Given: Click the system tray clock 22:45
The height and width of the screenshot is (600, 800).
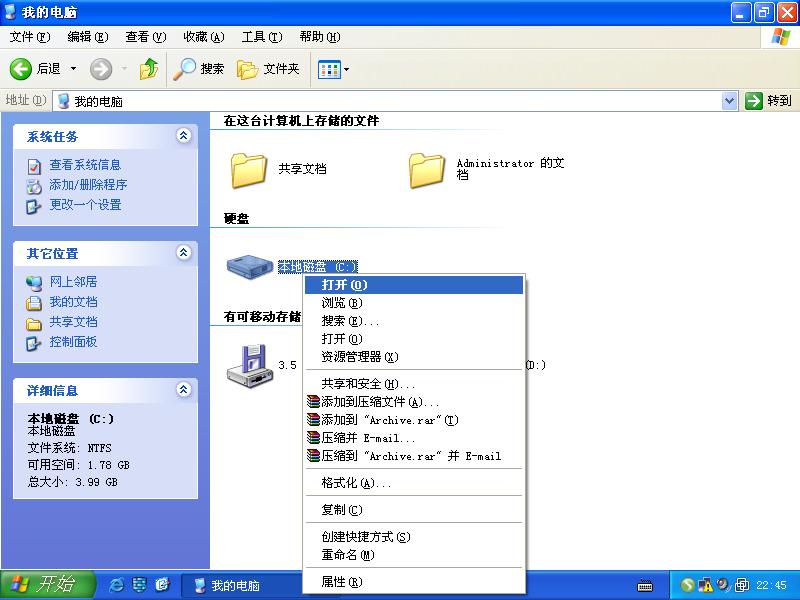Looking at the screenshot, I should coord(771,585).
